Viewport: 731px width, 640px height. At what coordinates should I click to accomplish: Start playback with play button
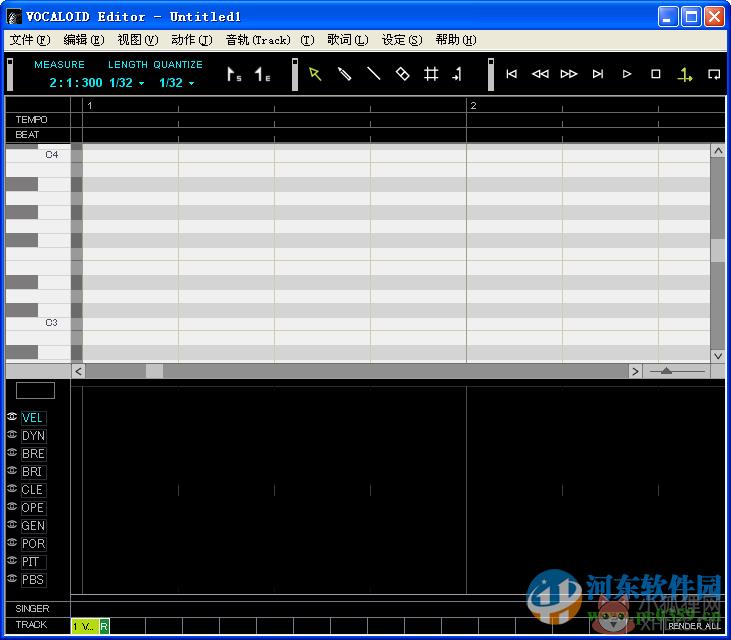627,74
